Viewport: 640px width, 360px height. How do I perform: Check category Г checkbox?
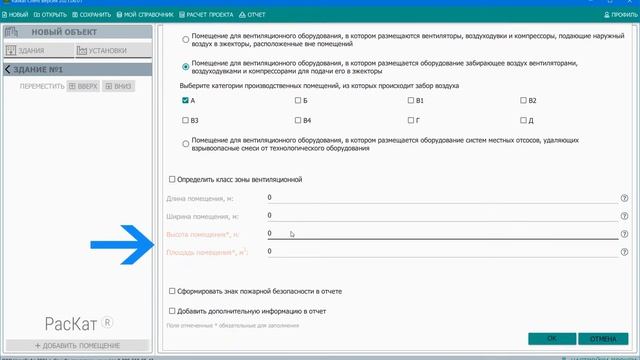411,120
